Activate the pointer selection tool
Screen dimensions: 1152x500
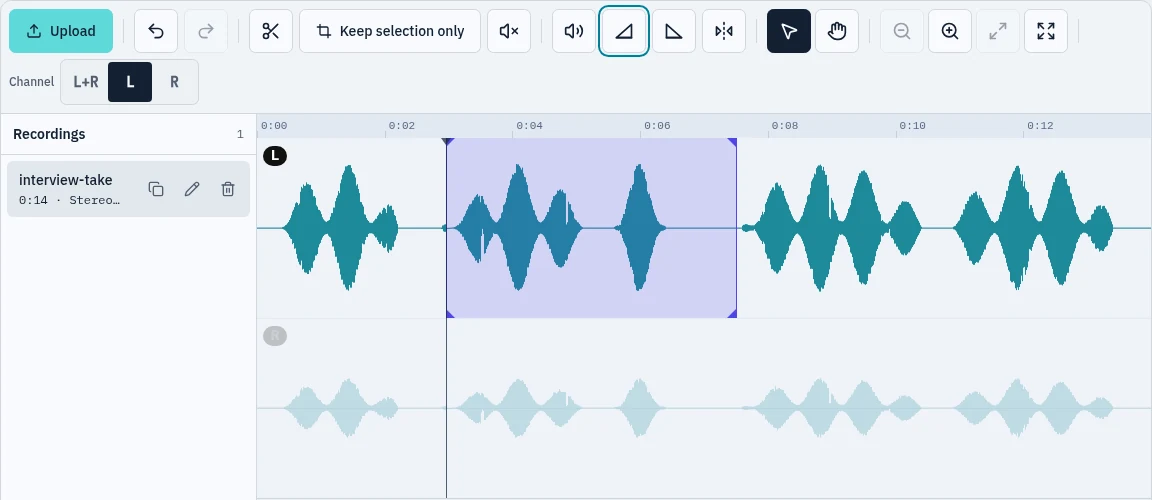789,31
